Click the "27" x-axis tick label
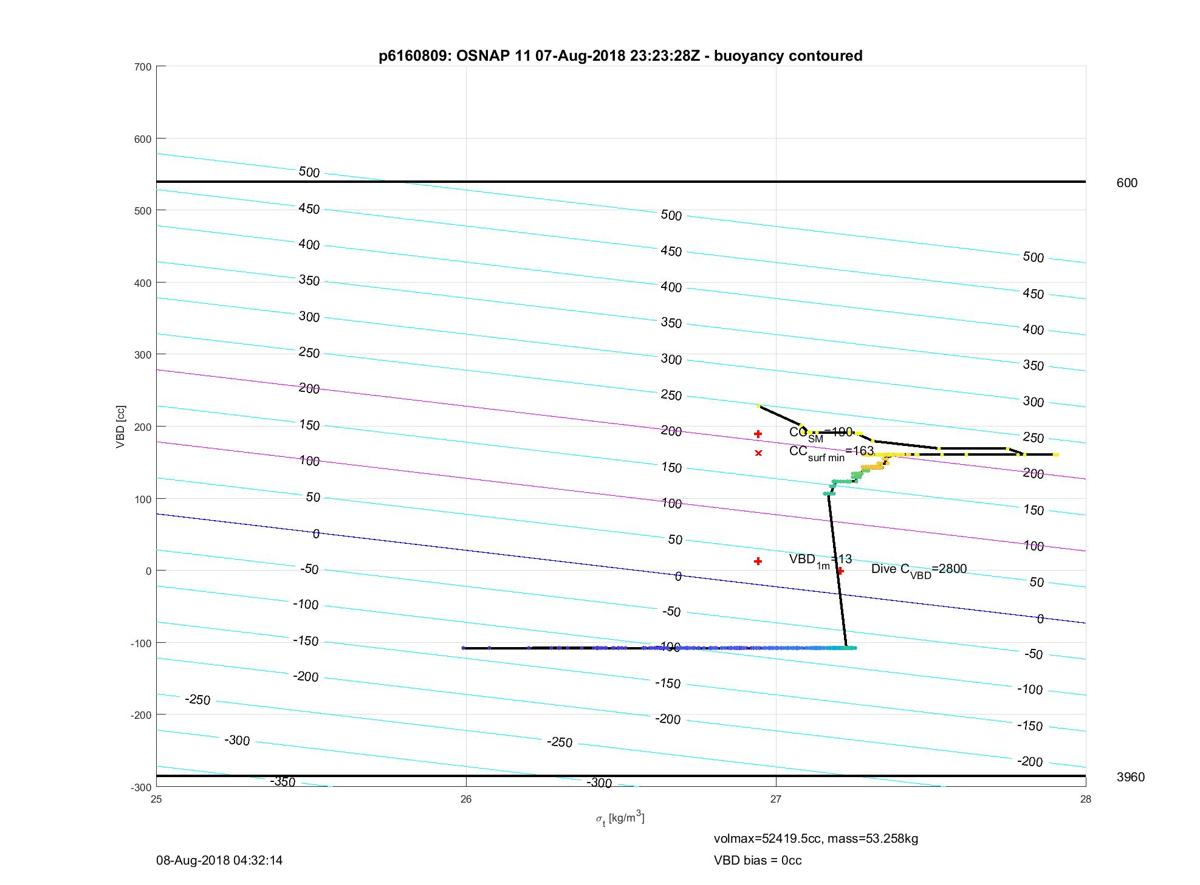 click(x=775, y=799)
